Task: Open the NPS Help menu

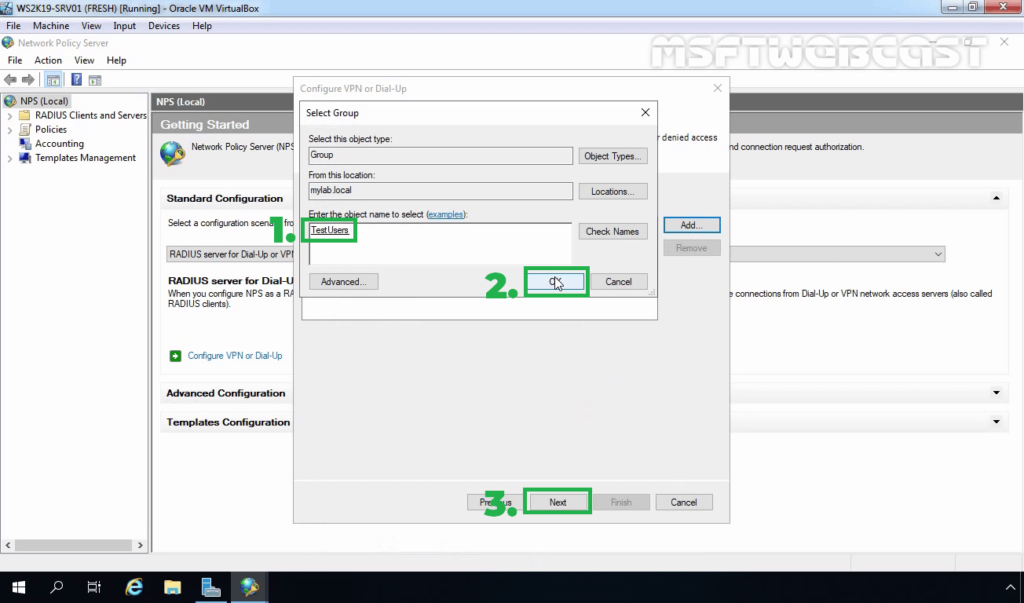Action: coord(116,60)
